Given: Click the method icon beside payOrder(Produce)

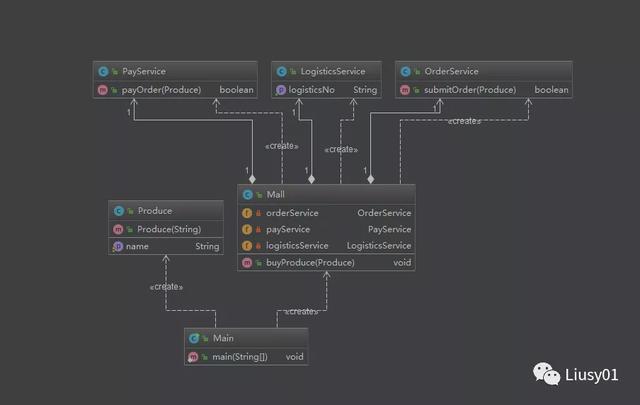Looking at the screenshot, I should pyautogui.click(x=103, y=90).
